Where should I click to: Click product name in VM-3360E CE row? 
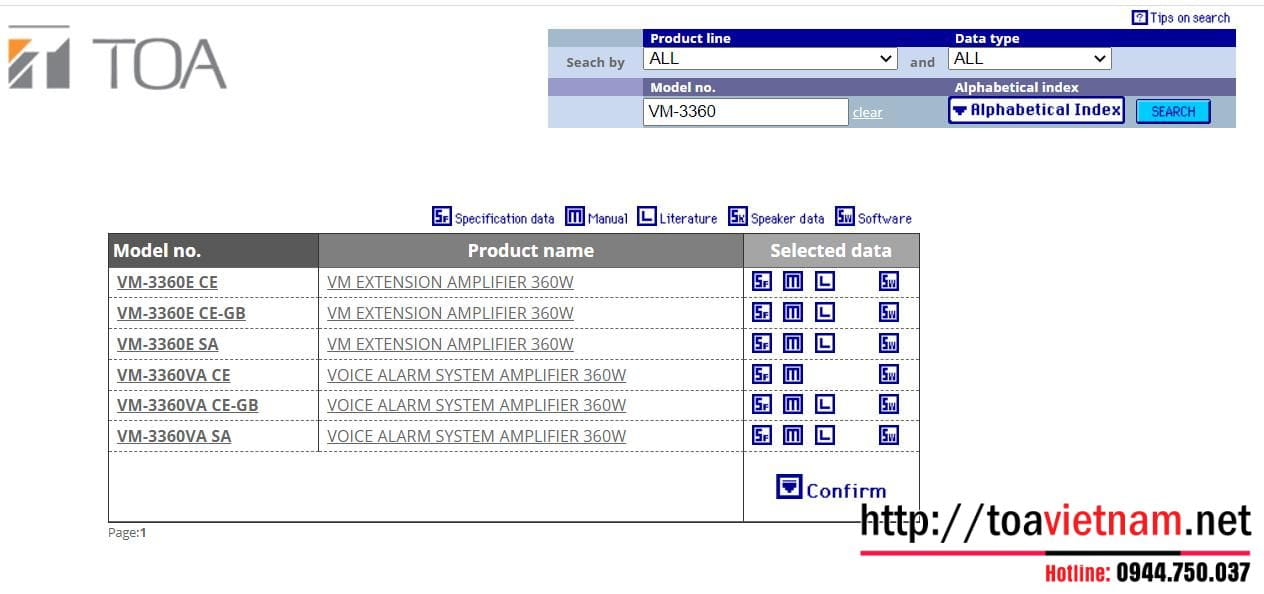[x=450, y=282]
